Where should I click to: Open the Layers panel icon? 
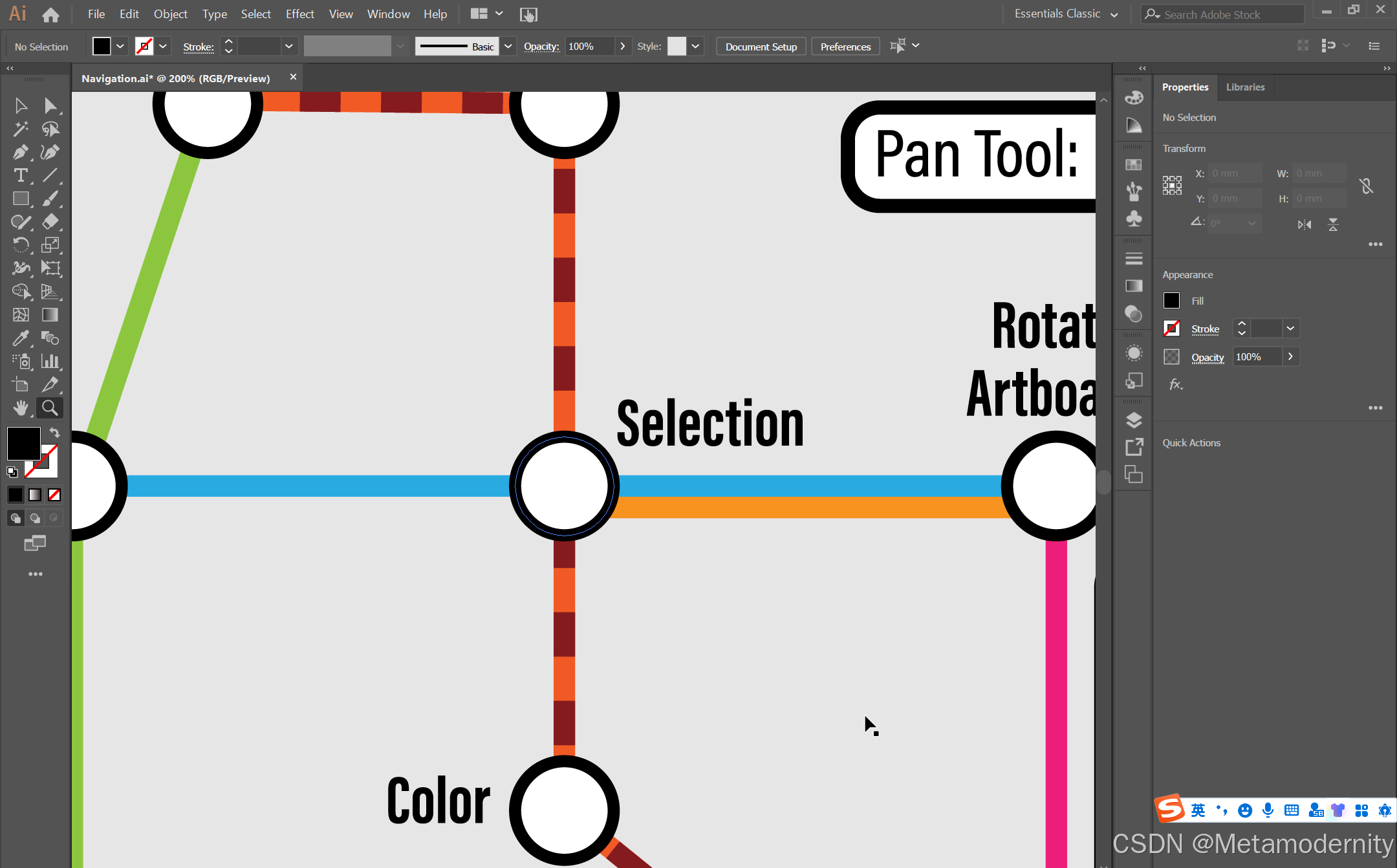(x=1133, y=420)
